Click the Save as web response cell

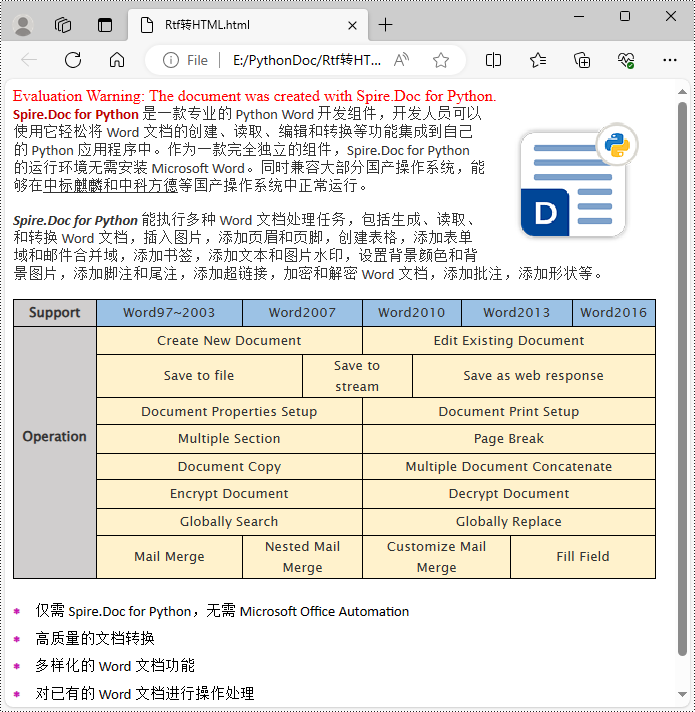coord(534,376)
